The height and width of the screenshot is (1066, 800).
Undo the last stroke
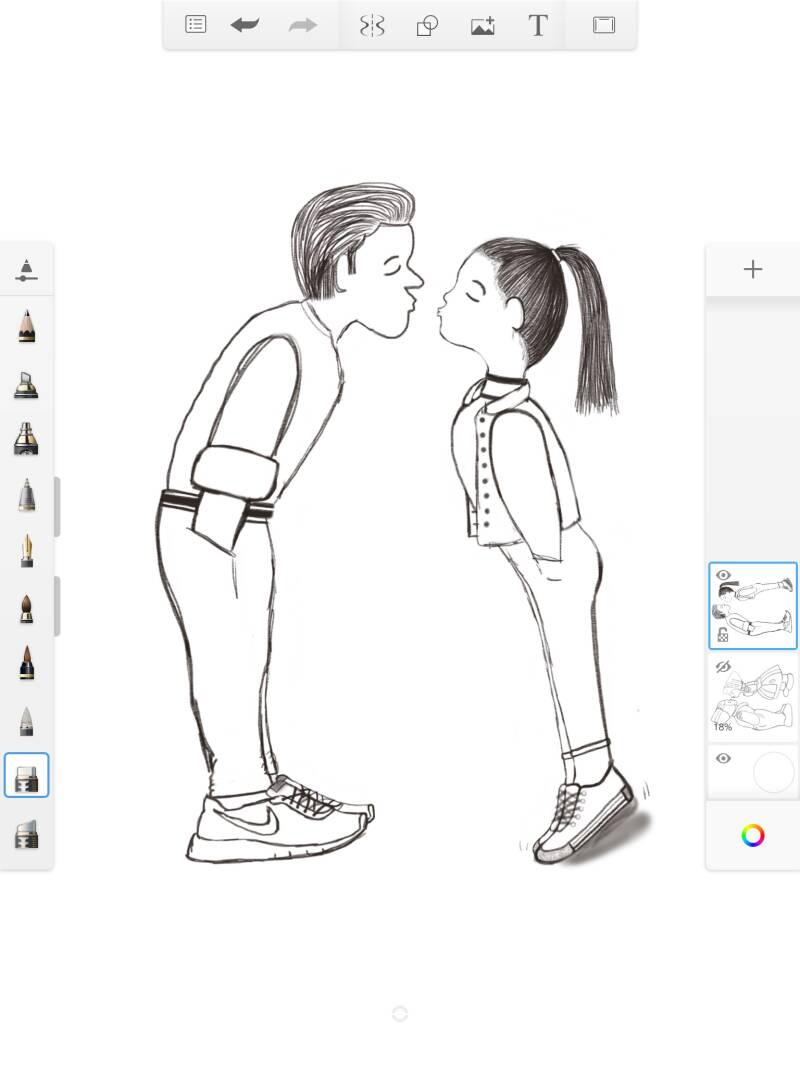[245, 25]
